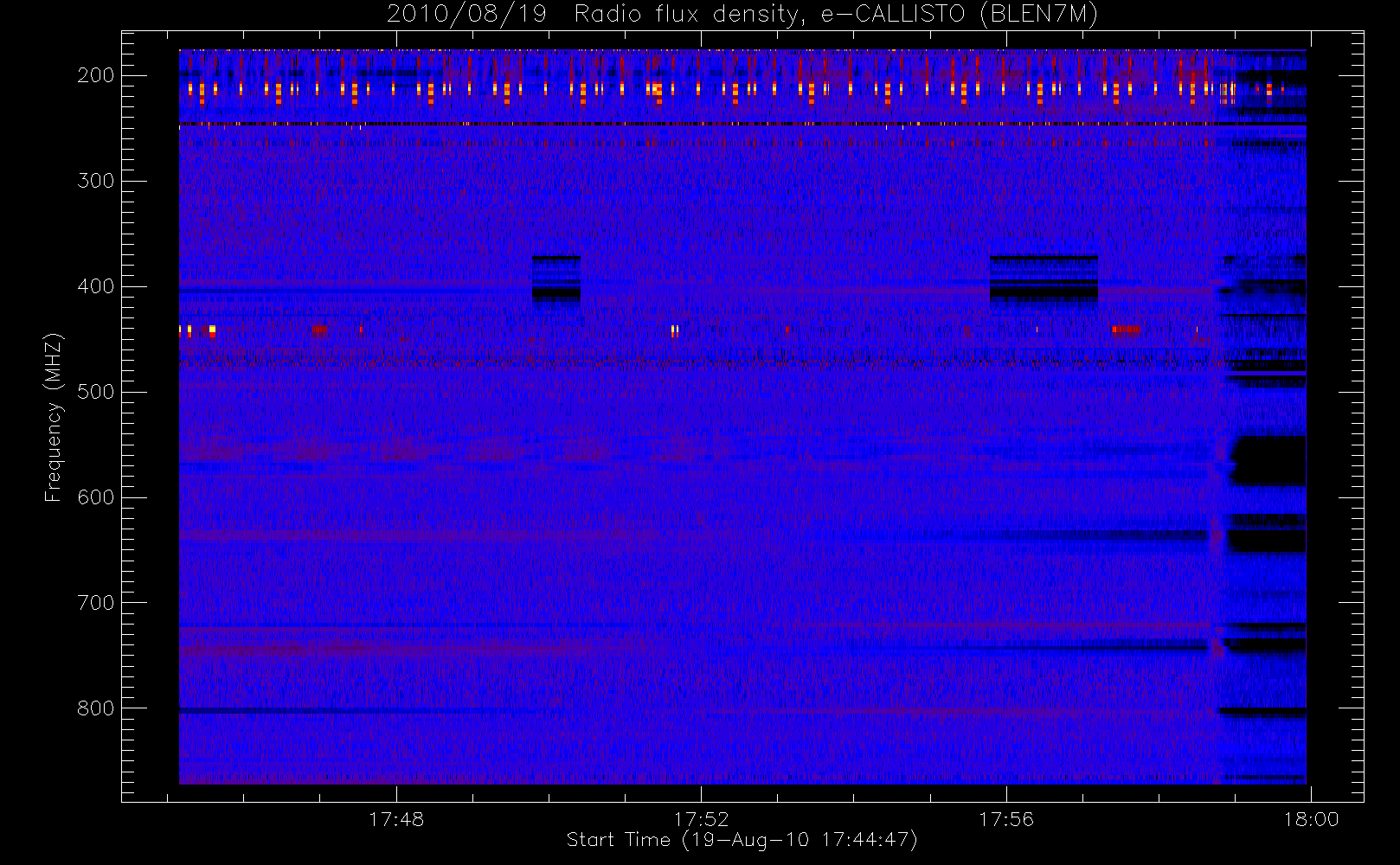Click the plot title '2010/08/19 Radio flux density'
This screenshot has height=865, width=1400.
click(x=742, y=15)
